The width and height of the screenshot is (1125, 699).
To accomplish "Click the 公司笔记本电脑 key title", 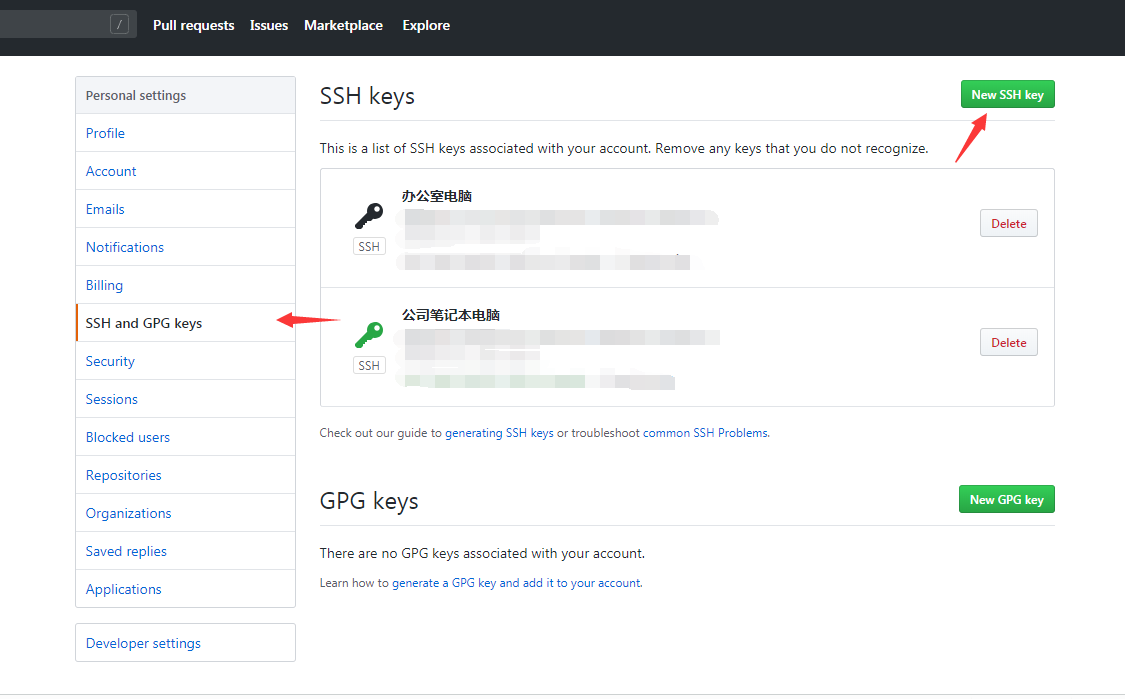I will click(451, 316).
